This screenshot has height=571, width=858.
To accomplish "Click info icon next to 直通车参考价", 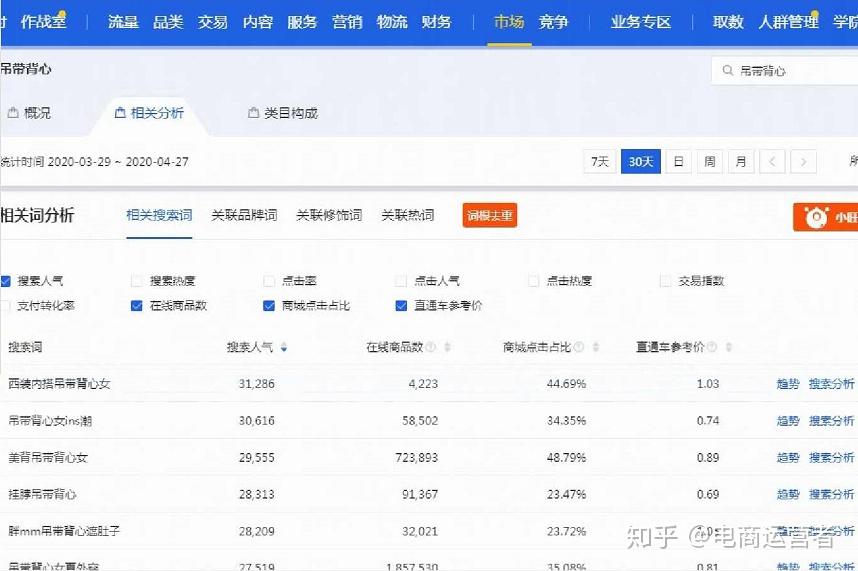I will [x=712, y=347].
